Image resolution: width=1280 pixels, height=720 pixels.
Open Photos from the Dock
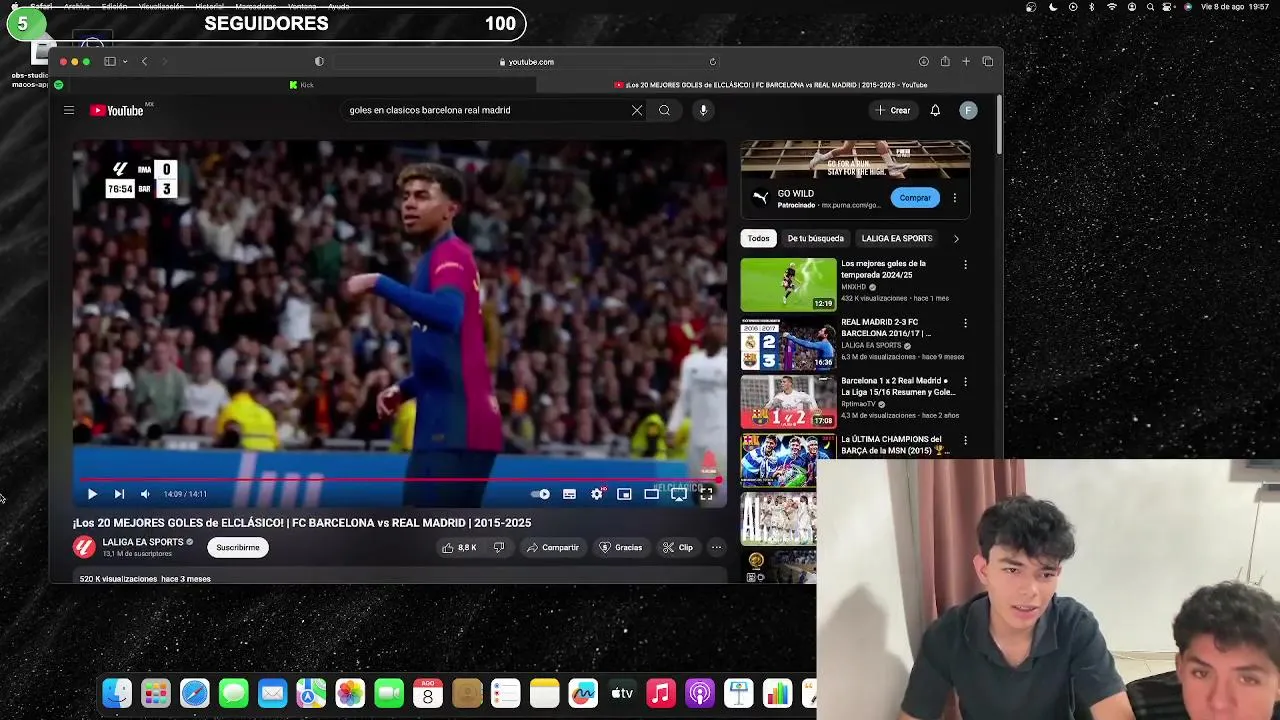pyautogui.click(x=350, y=694)
